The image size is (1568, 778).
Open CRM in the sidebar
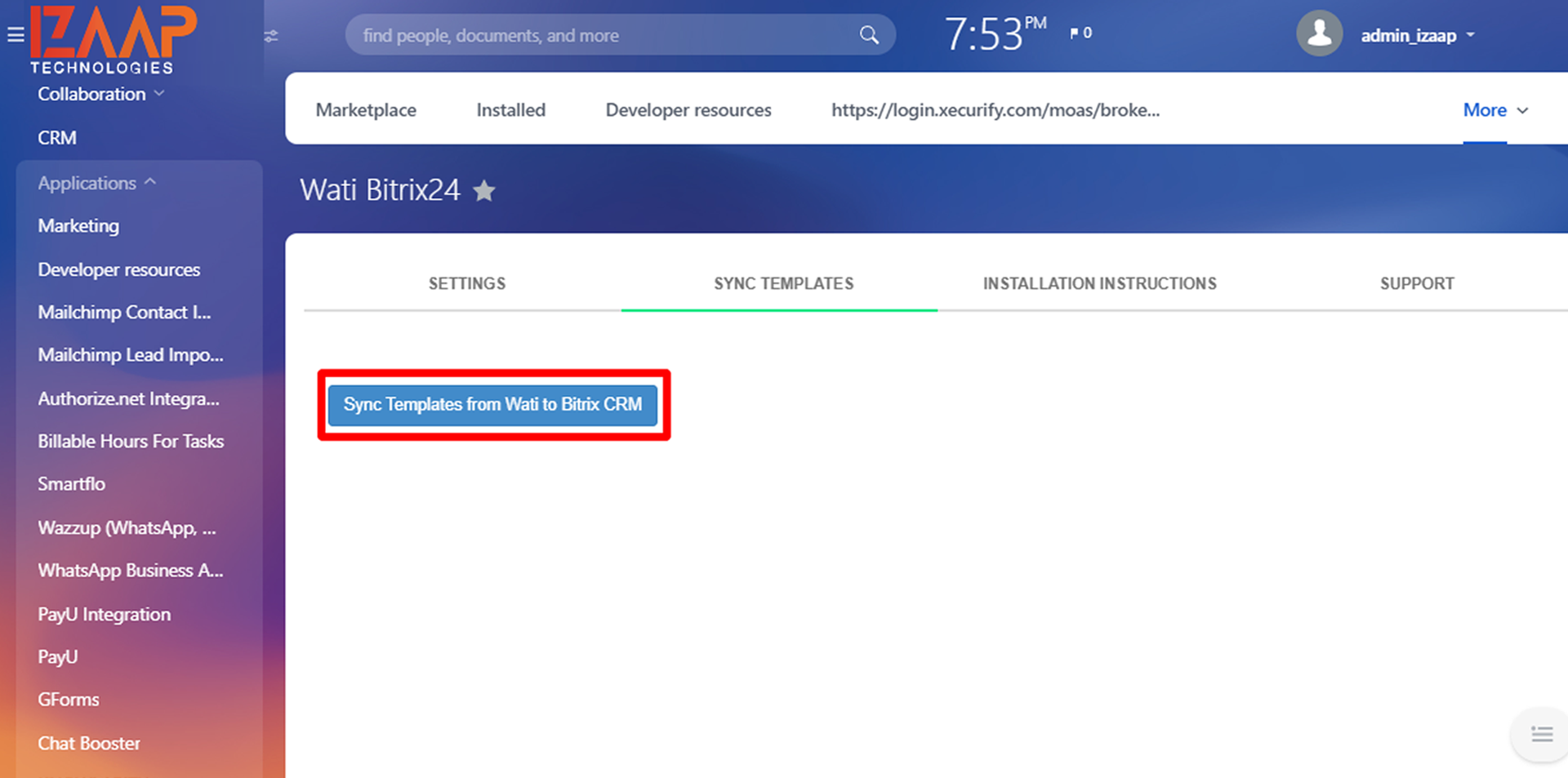tap(57, 138)
